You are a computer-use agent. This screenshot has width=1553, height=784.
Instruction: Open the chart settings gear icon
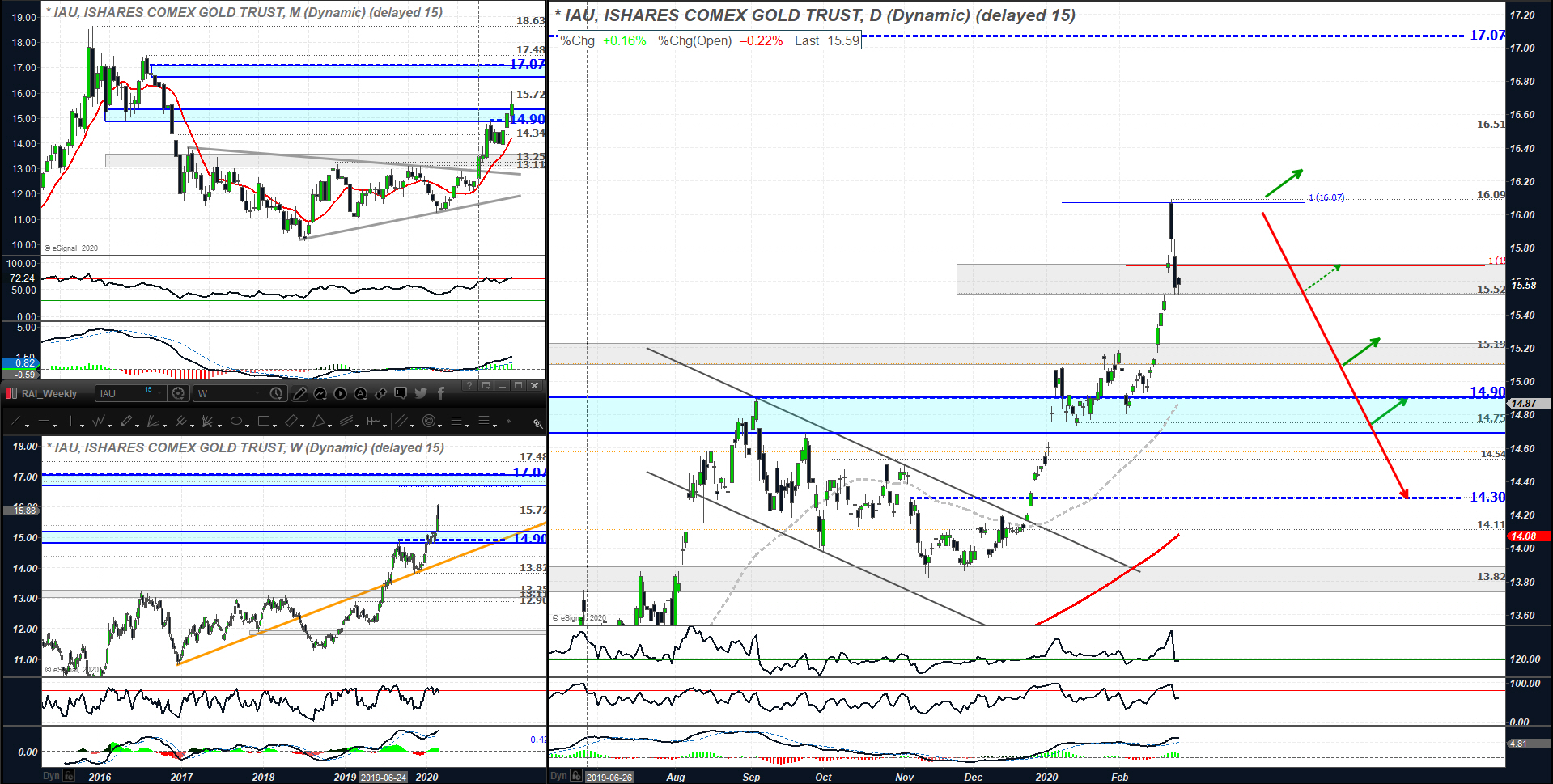click(x=178, y=394)
